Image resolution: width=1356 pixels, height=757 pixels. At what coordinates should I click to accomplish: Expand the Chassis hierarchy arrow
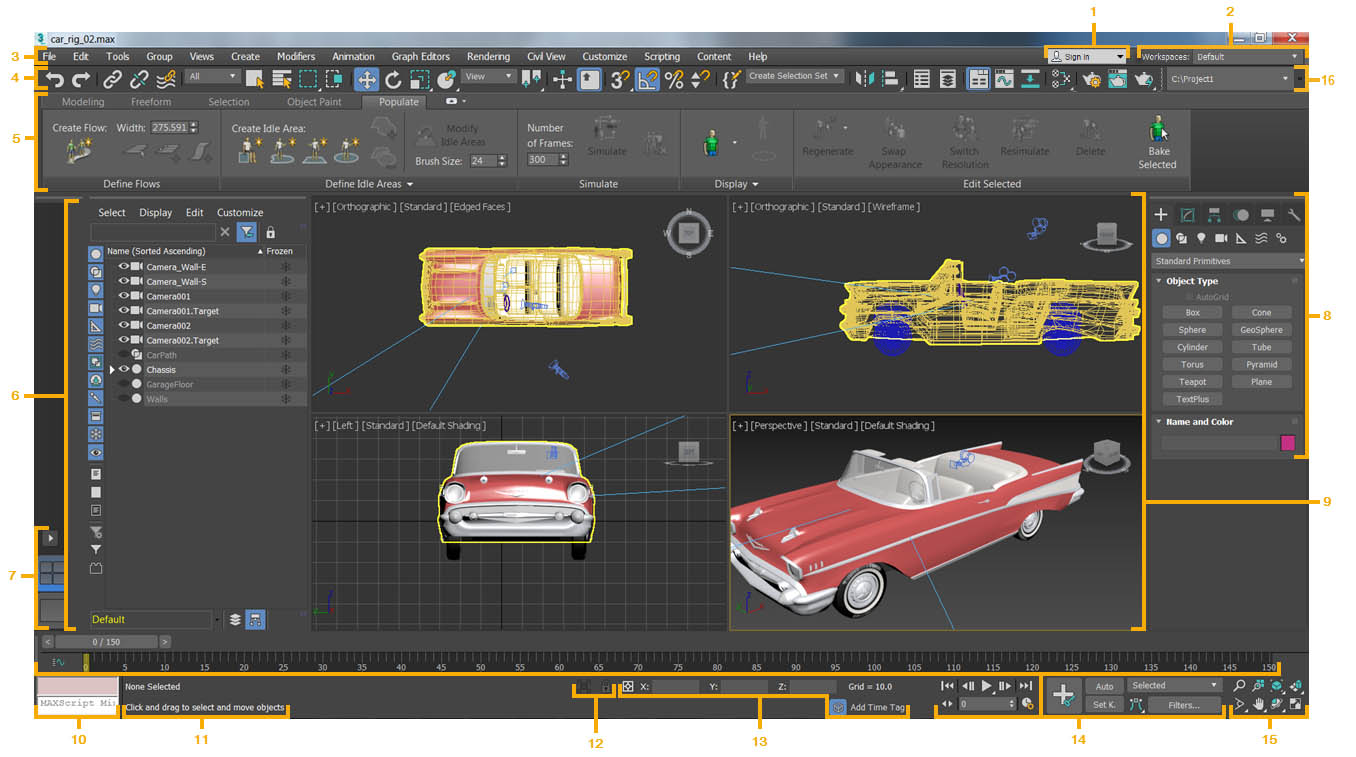111,370
